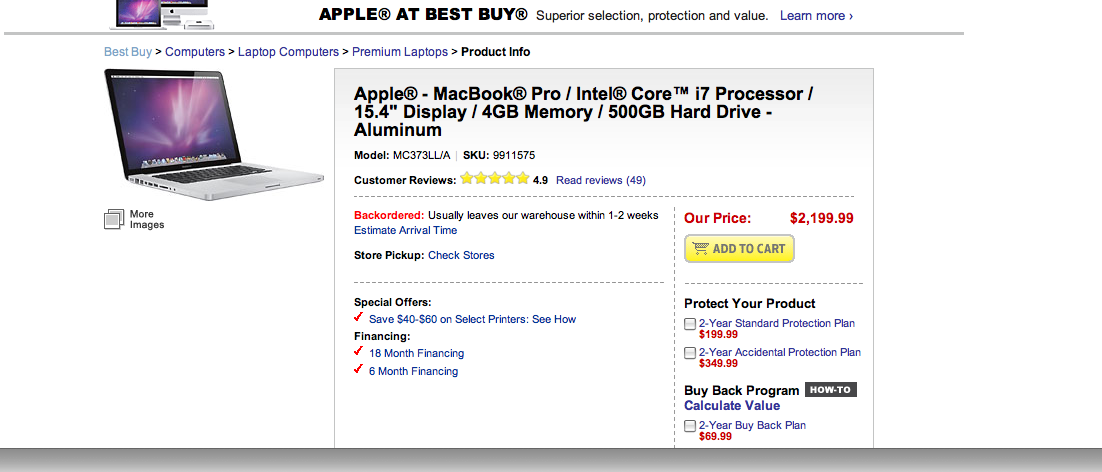Click the five-star customer rating icons
The height and width of the screenshot is (472, 1102).
click(495, 178)
